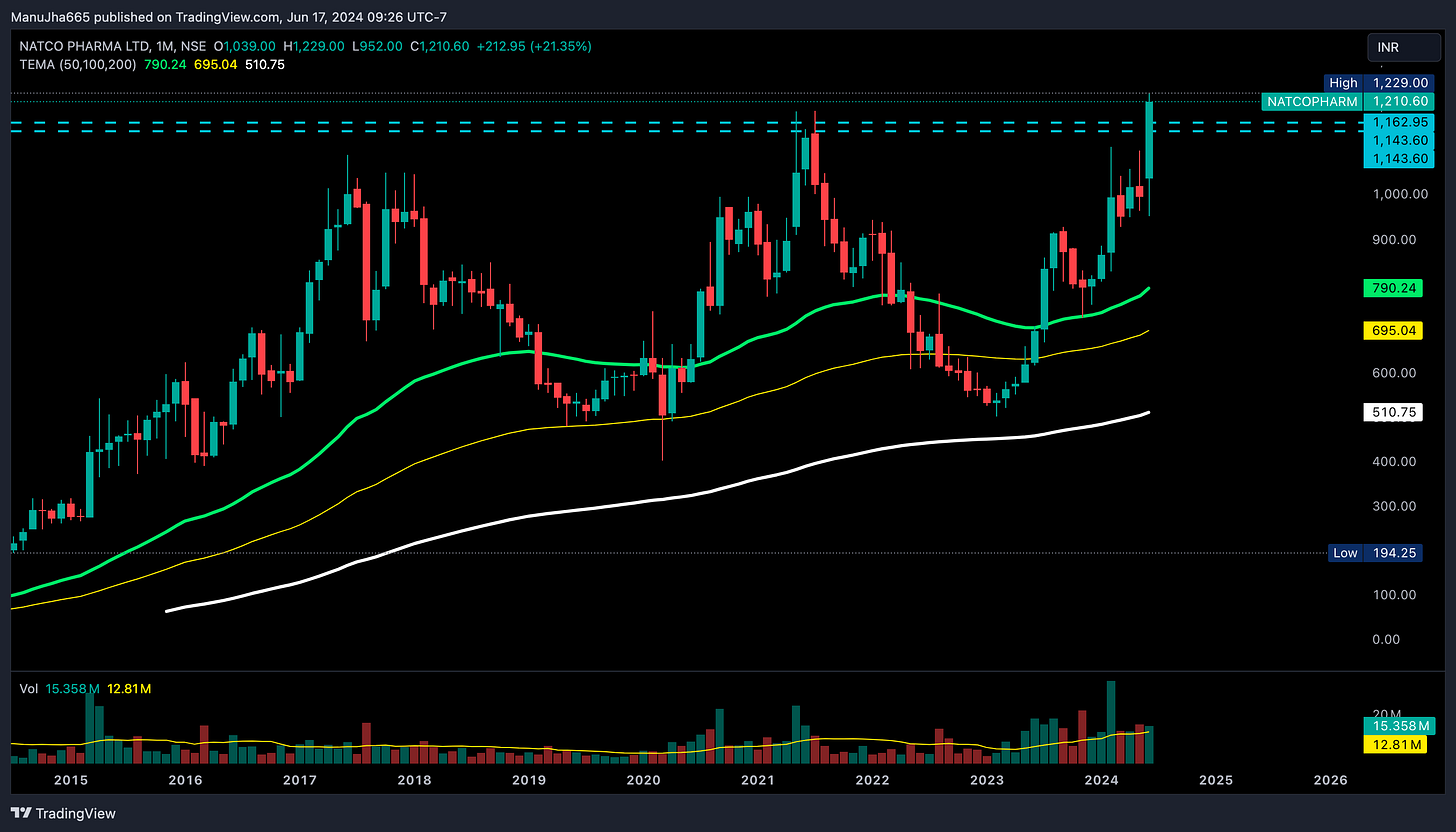Click the 2017 year label

300,779
